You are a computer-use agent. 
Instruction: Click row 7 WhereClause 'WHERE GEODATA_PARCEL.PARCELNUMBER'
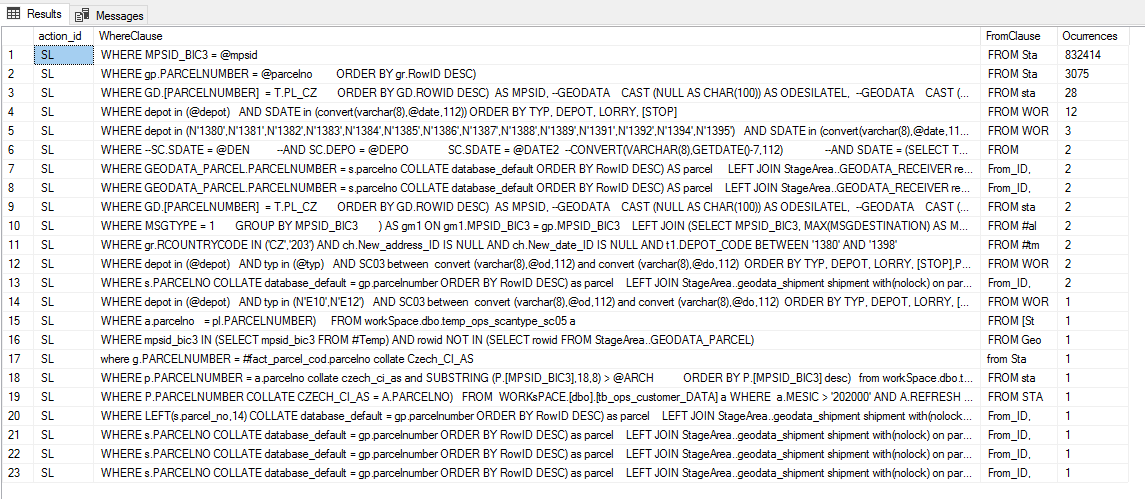537,168
